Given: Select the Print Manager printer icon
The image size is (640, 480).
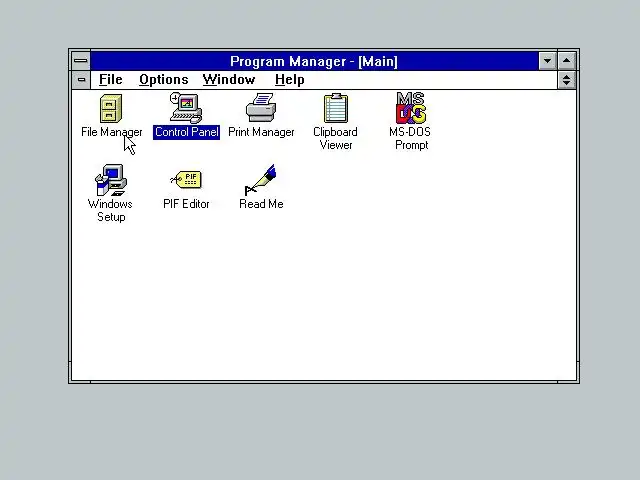Looking at the screenshot, I should click(261, 107).
